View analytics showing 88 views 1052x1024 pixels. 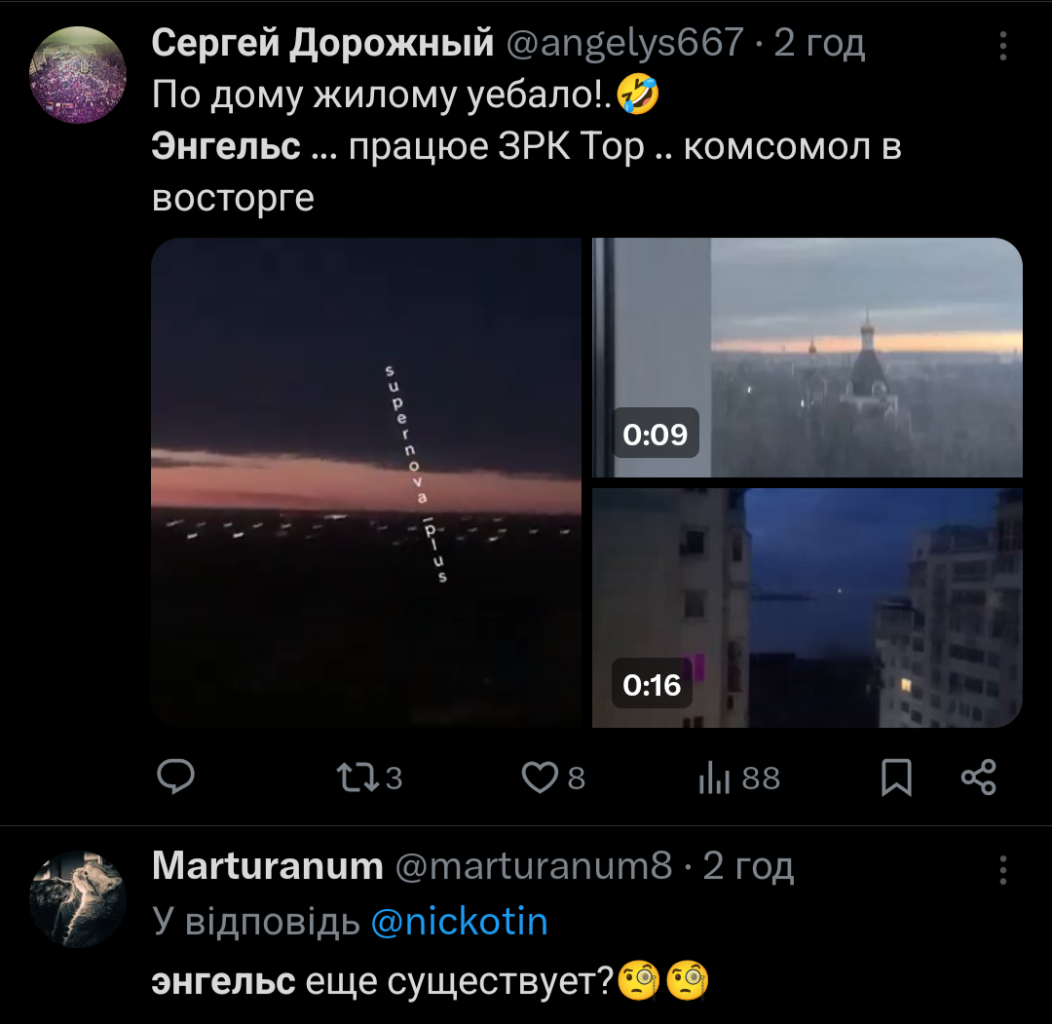pos(716,778)
